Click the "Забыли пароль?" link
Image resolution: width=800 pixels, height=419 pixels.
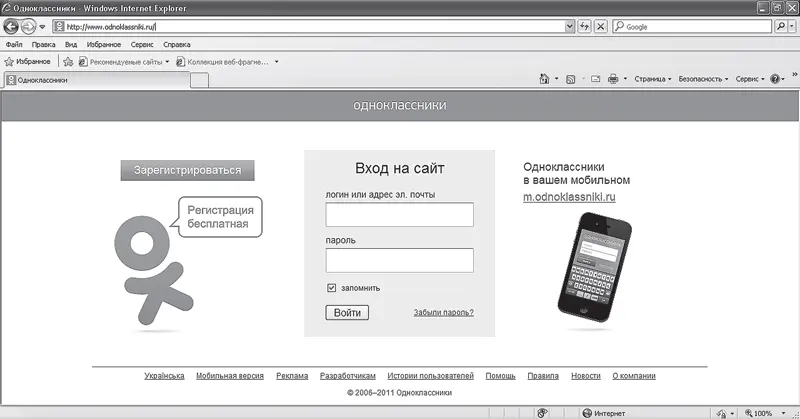(443, 313)
